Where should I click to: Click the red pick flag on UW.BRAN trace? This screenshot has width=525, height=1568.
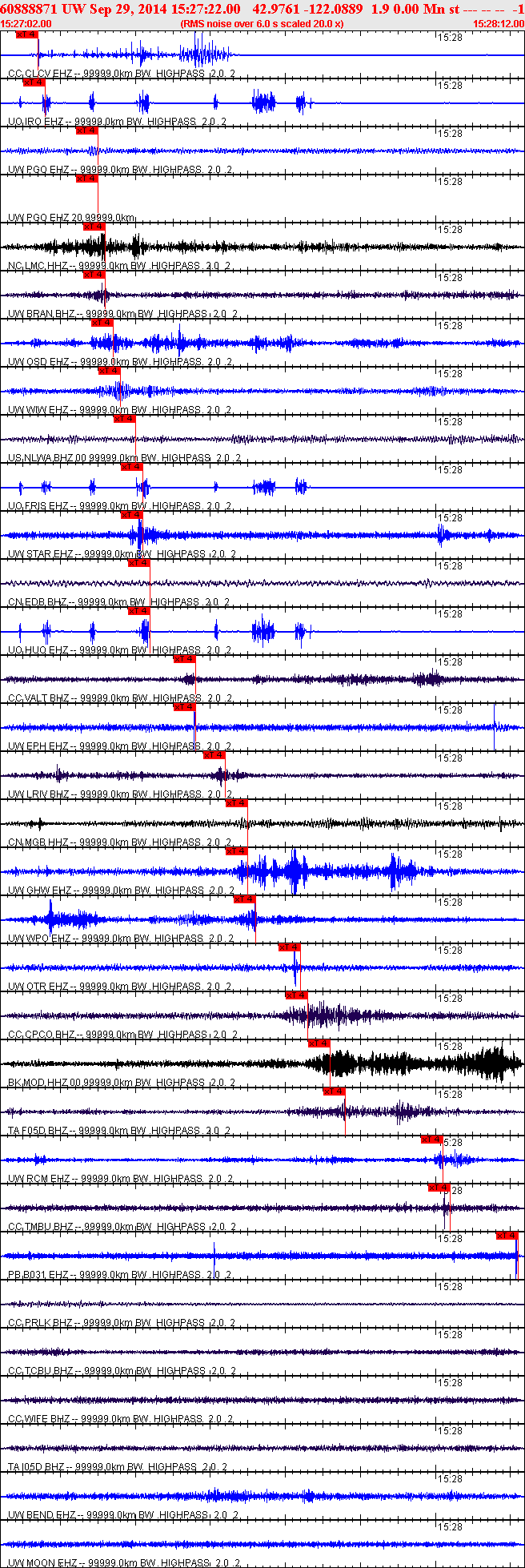pyautogui.click(x=94, y=275)
